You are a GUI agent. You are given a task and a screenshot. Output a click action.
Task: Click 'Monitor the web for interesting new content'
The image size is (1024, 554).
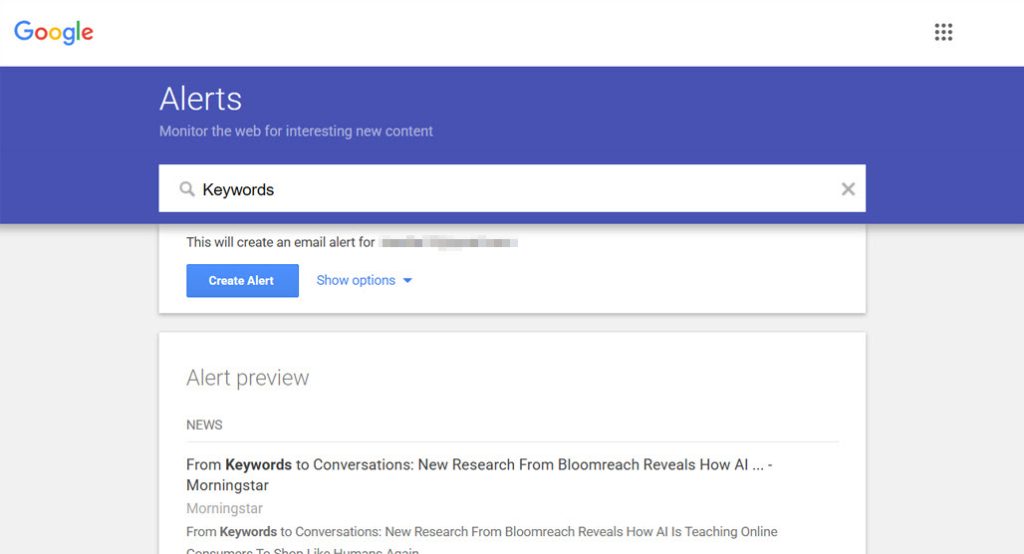pos(296,131)
